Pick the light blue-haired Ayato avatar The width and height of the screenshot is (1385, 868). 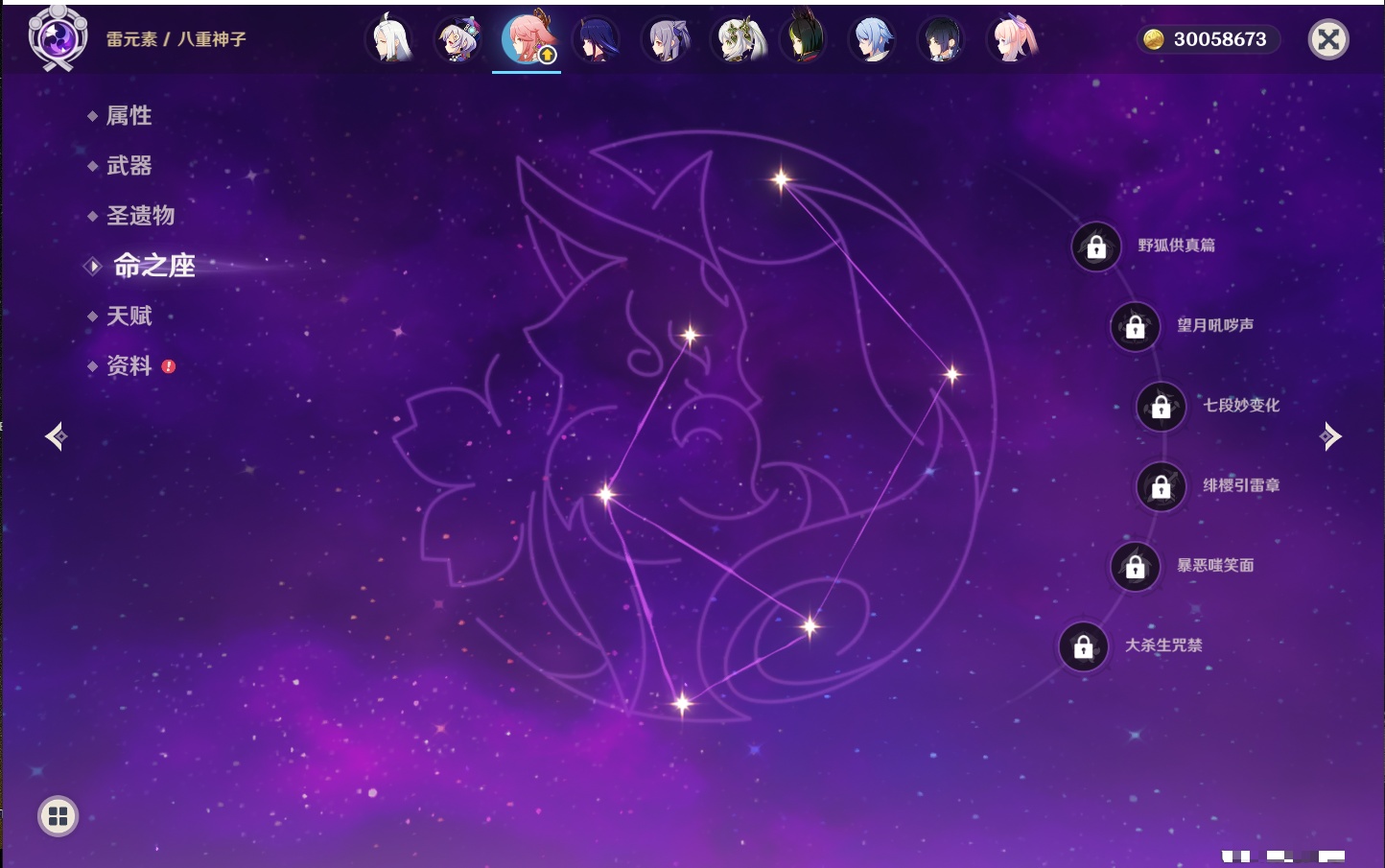(873, 39)
